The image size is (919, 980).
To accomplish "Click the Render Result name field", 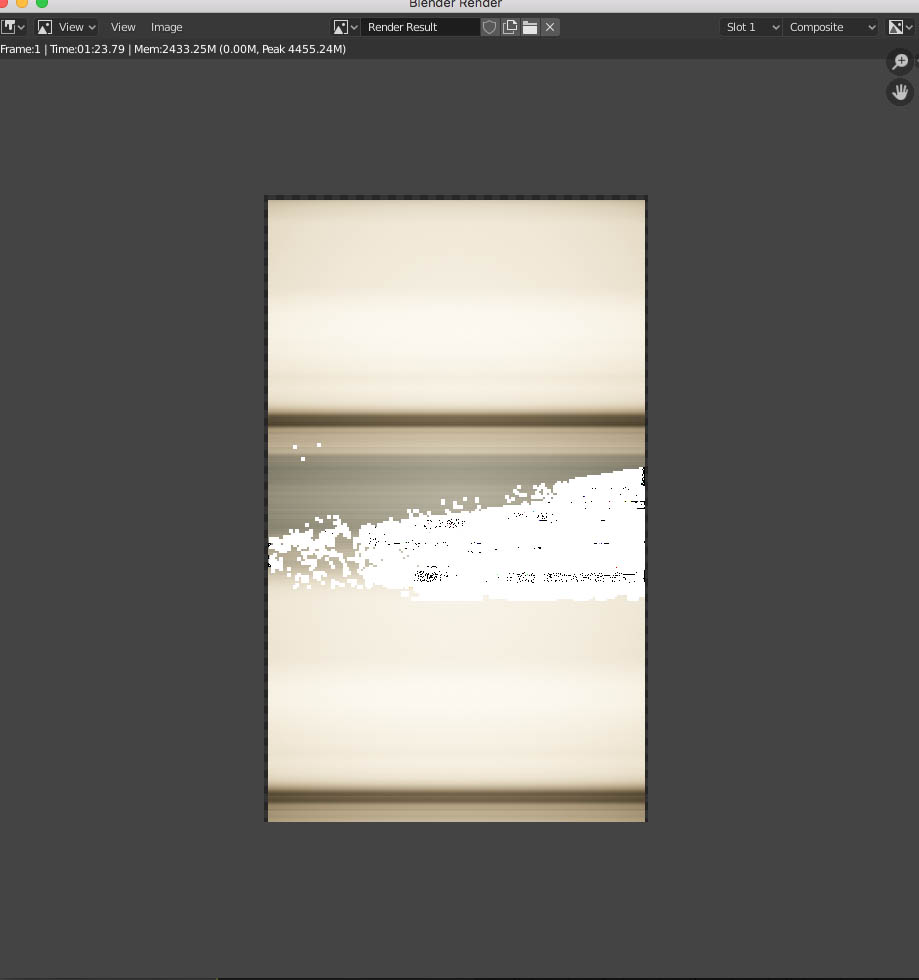I will pos(420,27).
